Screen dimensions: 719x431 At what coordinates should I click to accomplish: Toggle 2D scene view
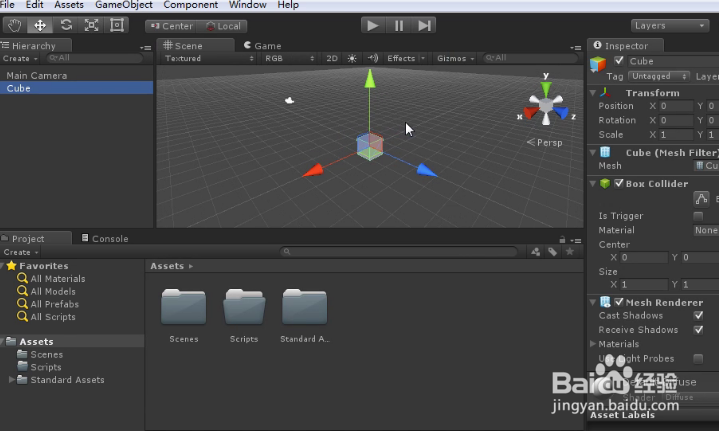pos(332,58)
